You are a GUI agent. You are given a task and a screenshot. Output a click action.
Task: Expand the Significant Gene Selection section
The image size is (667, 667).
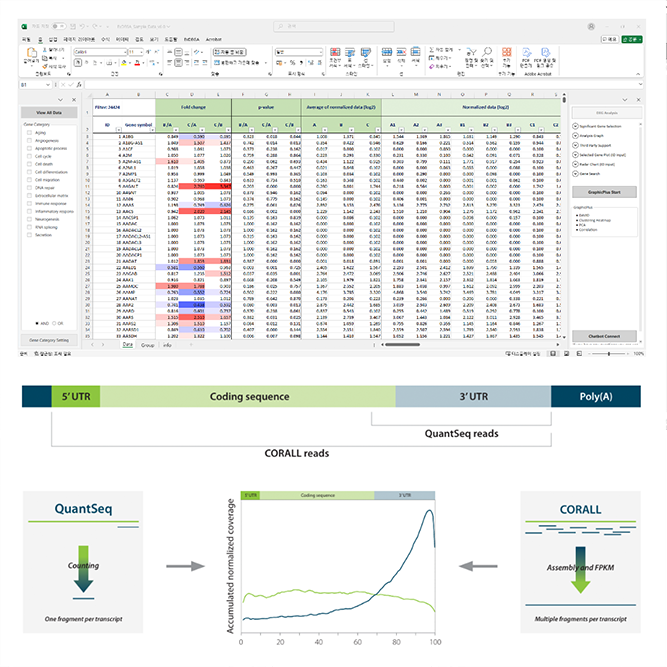pyautogui.click(x=576, y=126)
